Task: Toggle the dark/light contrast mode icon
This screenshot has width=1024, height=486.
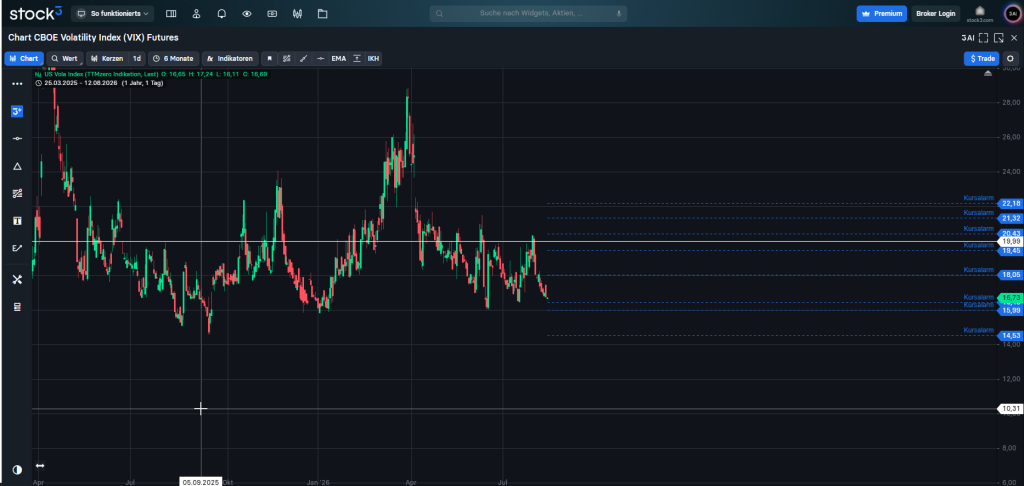Action: pyautogui.click(x=16, y=470)
